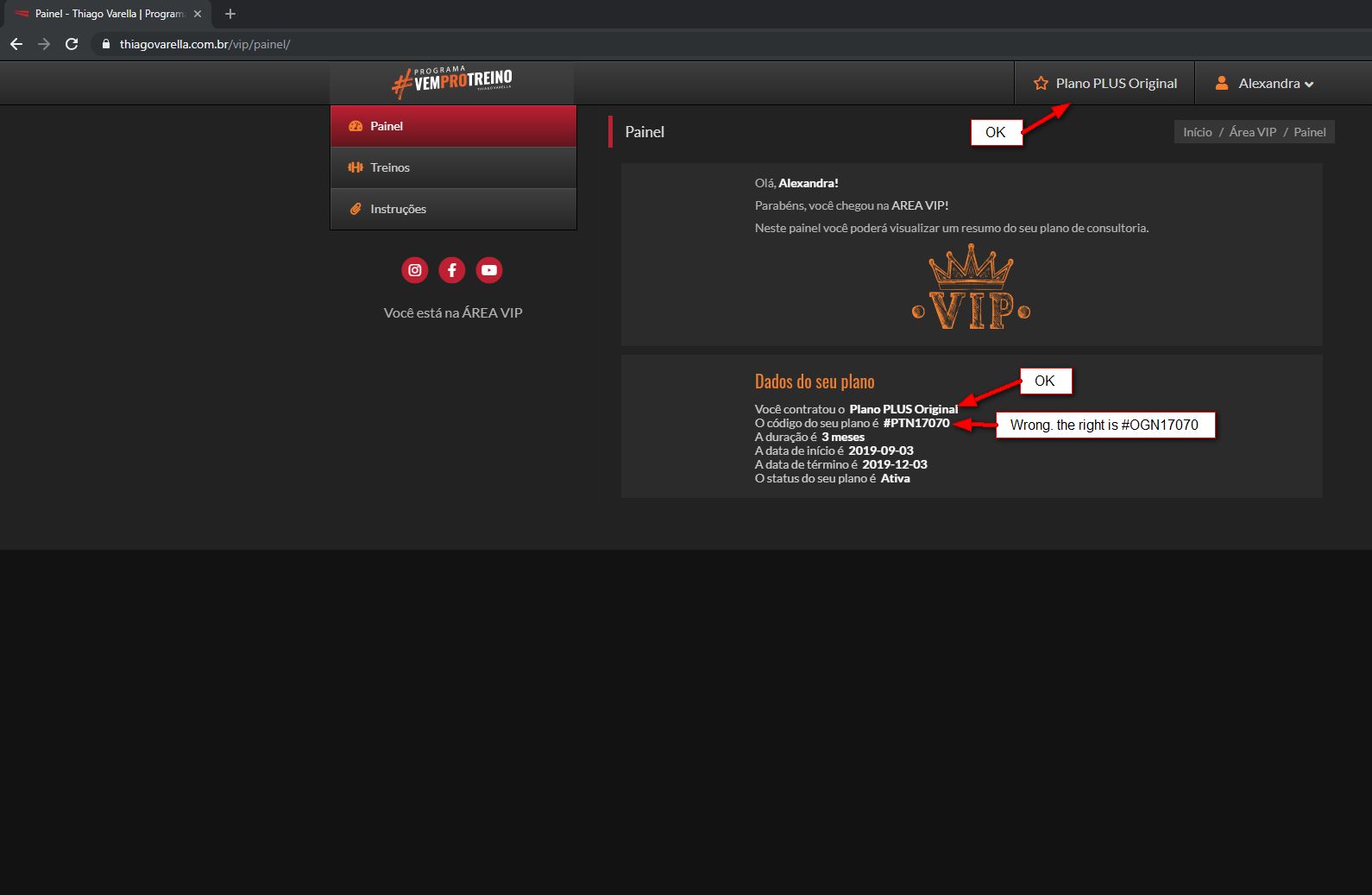Click the star icon beside Plano PLUS Original

coord(1041,84)
